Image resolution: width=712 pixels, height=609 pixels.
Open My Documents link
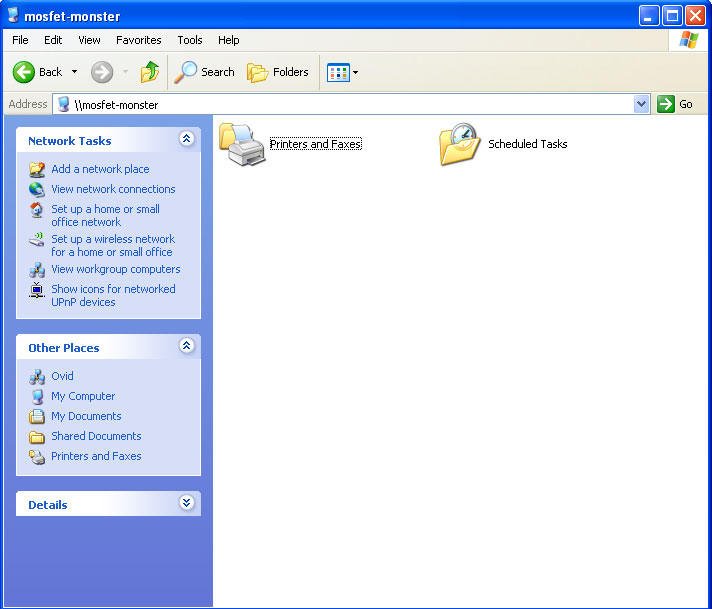86,416
